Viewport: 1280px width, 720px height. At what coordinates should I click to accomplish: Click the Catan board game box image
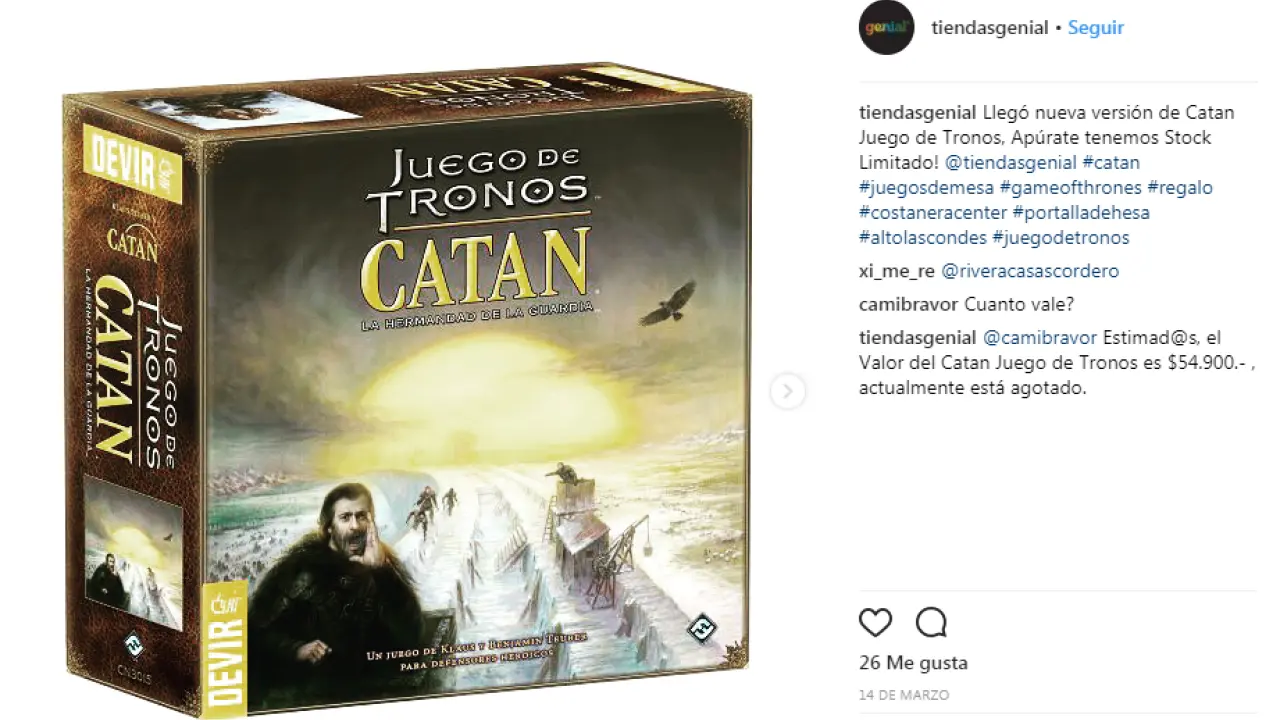(407, 392)
